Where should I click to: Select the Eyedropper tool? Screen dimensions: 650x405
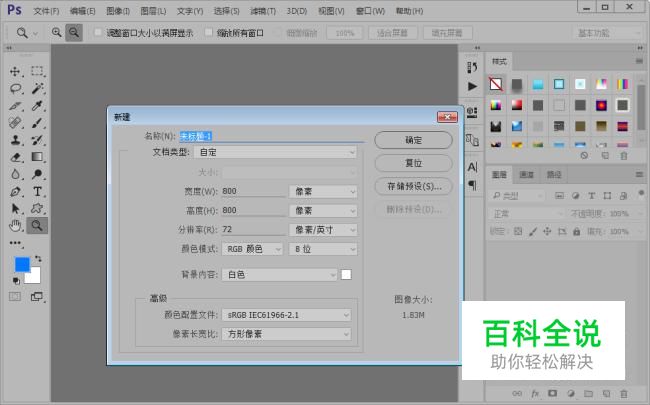(37, 106)
